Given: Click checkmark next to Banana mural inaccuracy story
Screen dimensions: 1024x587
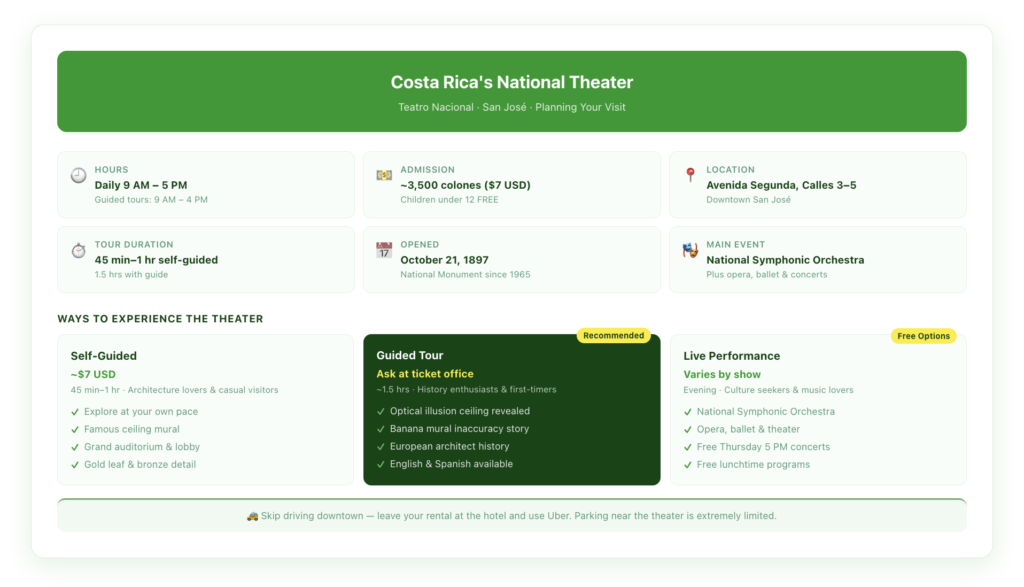Looking at the screenshot, I should point(381,429).
